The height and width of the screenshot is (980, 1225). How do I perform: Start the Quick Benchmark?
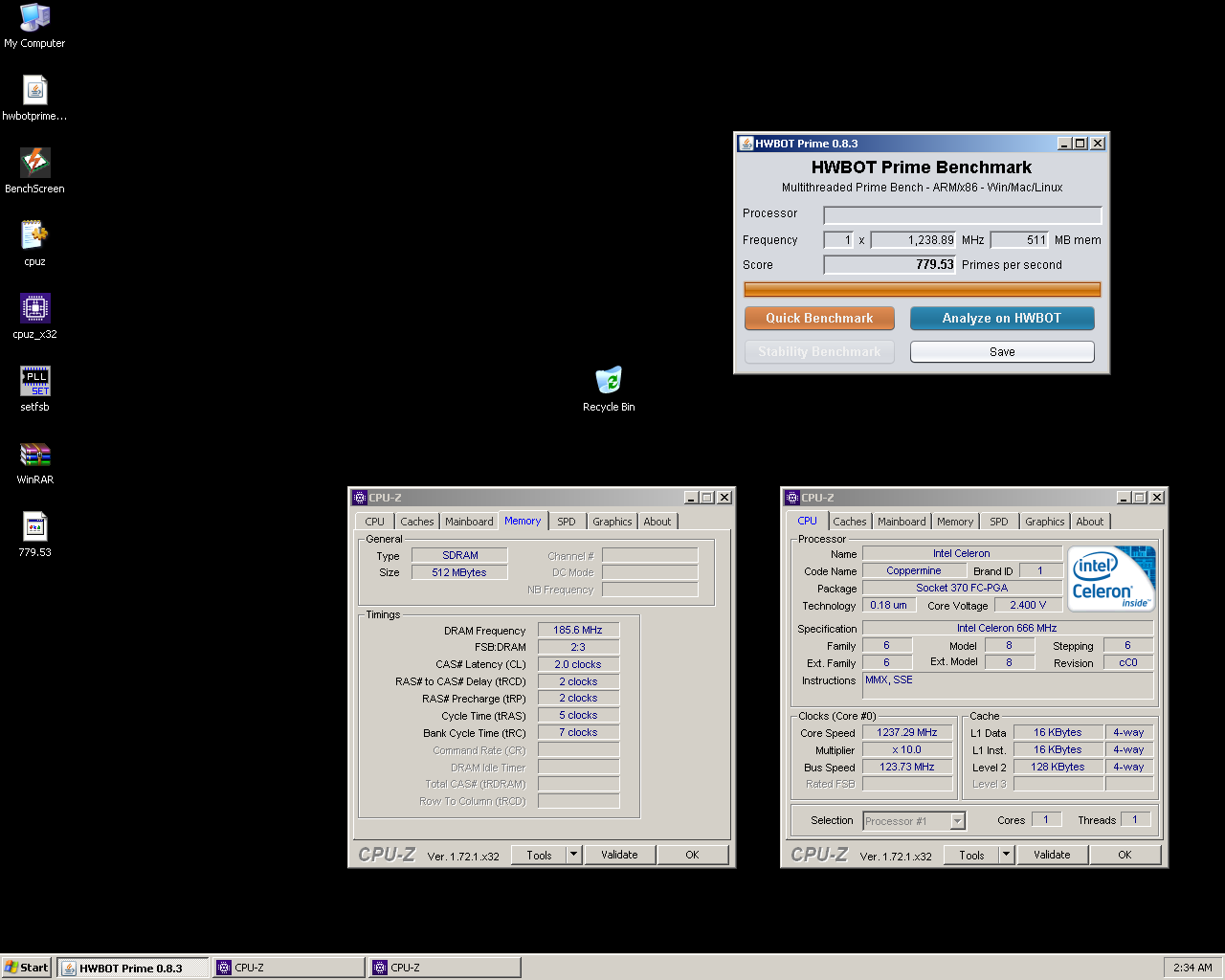(x=819, y=319)
